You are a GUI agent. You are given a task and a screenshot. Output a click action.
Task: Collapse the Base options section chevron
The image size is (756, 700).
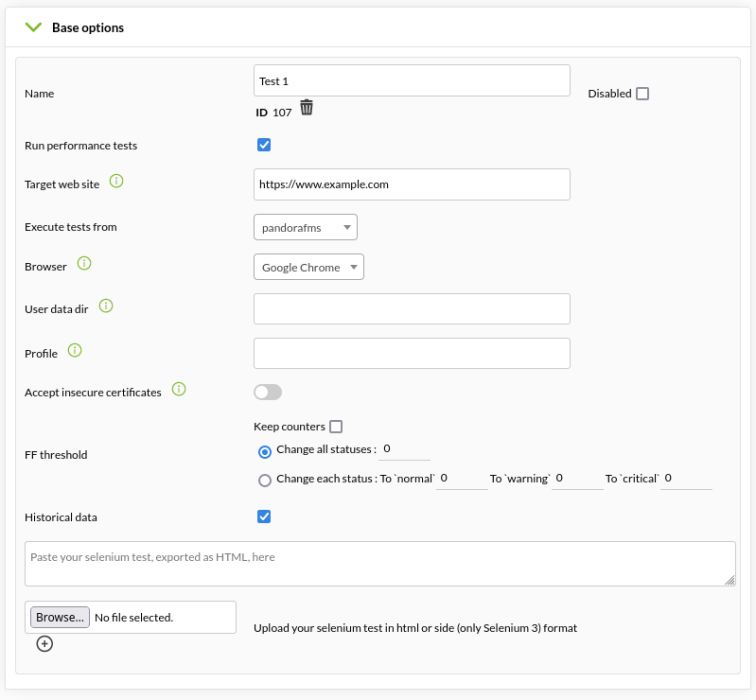(33, 27)
